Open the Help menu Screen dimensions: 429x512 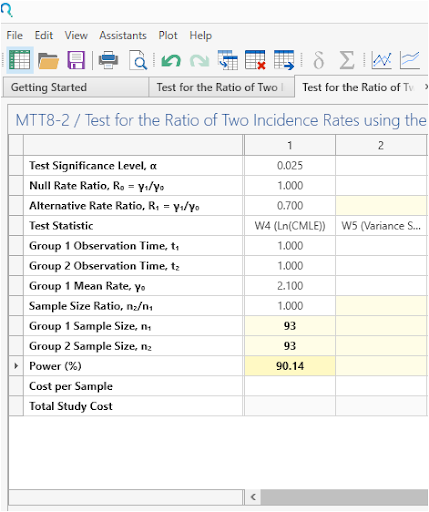(x=201, y=35)
